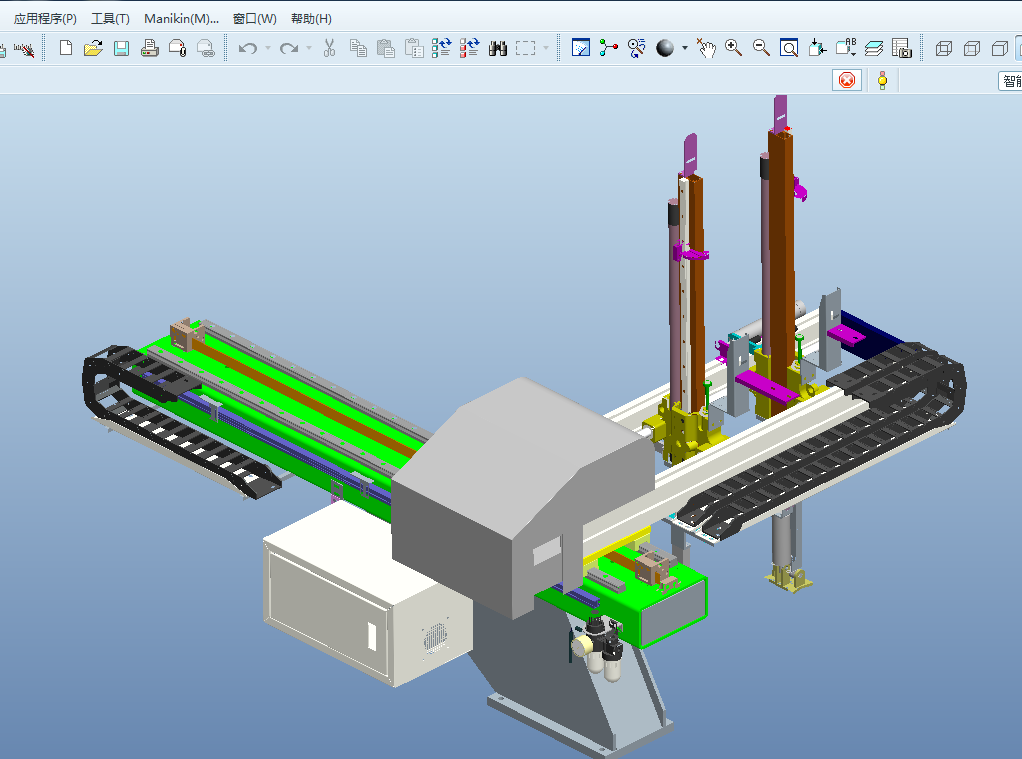
Task: Click the Refit to screen icon
Action: [789, 48]
